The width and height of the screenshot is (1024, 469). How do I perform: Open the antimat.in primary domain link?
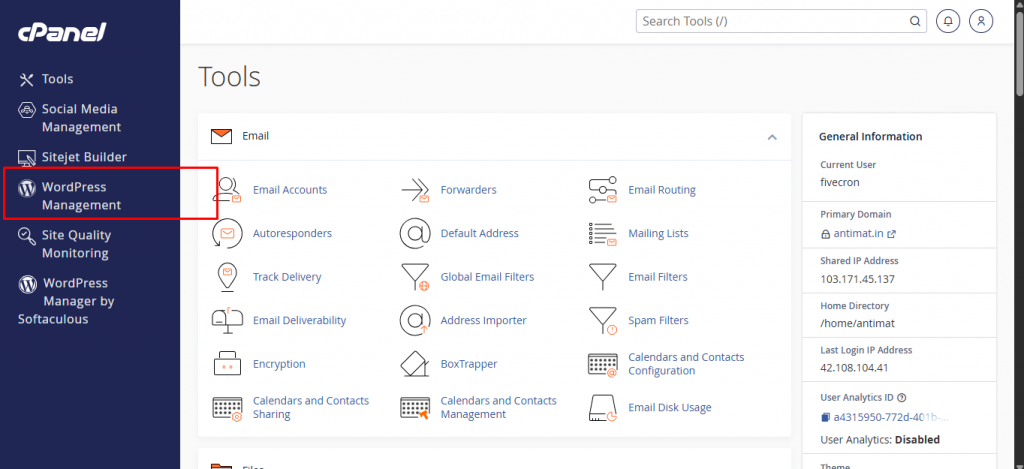click(x=858, y=233)
